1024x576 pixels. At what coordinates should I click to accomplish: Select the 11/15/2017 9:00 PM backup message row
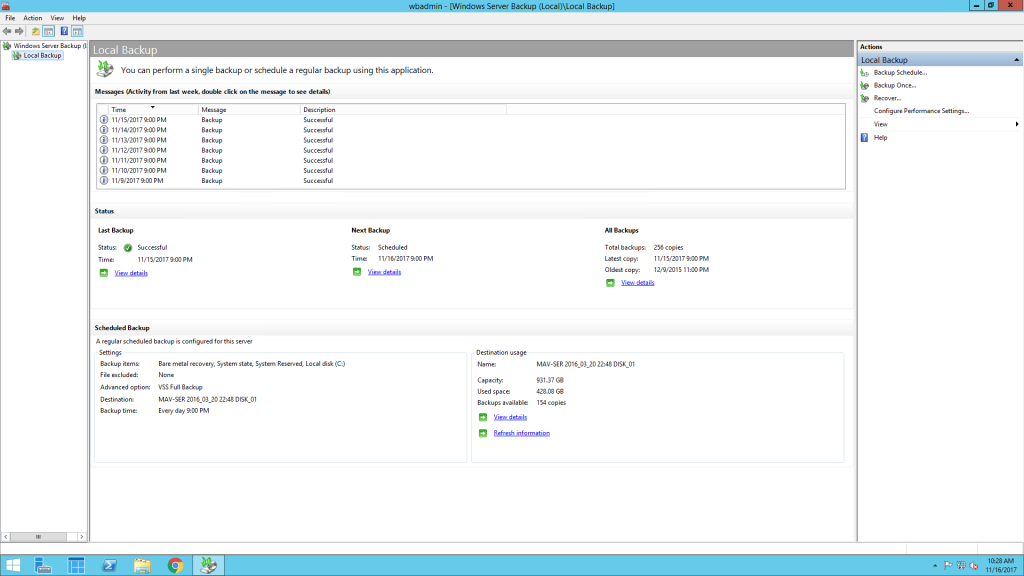[x=471, y=120]
